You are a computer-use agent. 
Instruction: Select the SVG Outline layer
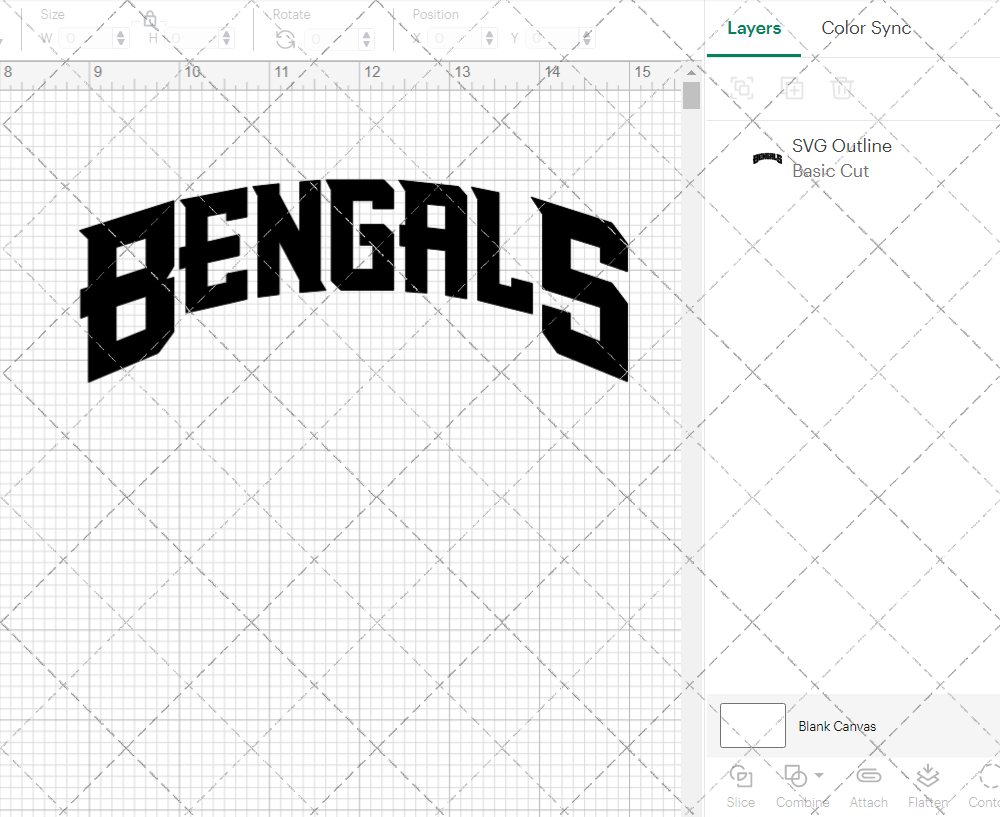click(x=853, y=158)
